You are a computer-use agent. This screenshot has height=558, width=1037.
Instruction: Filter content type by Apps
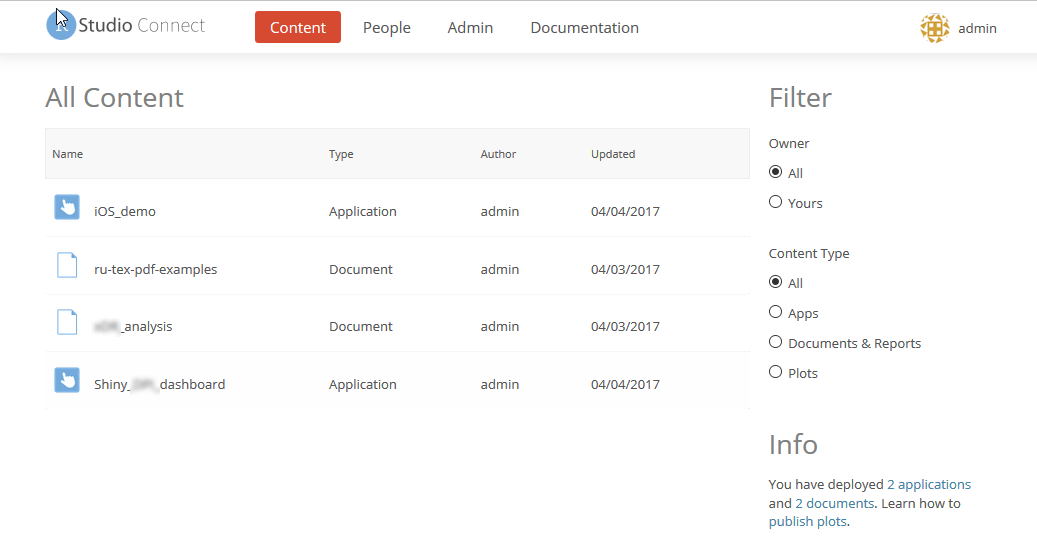tap(776, 311)
